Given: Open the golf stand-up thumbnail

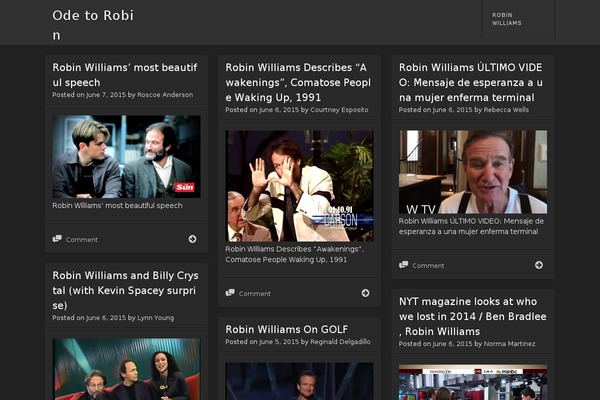Looking at the screenshot, I should click(299, 381).
